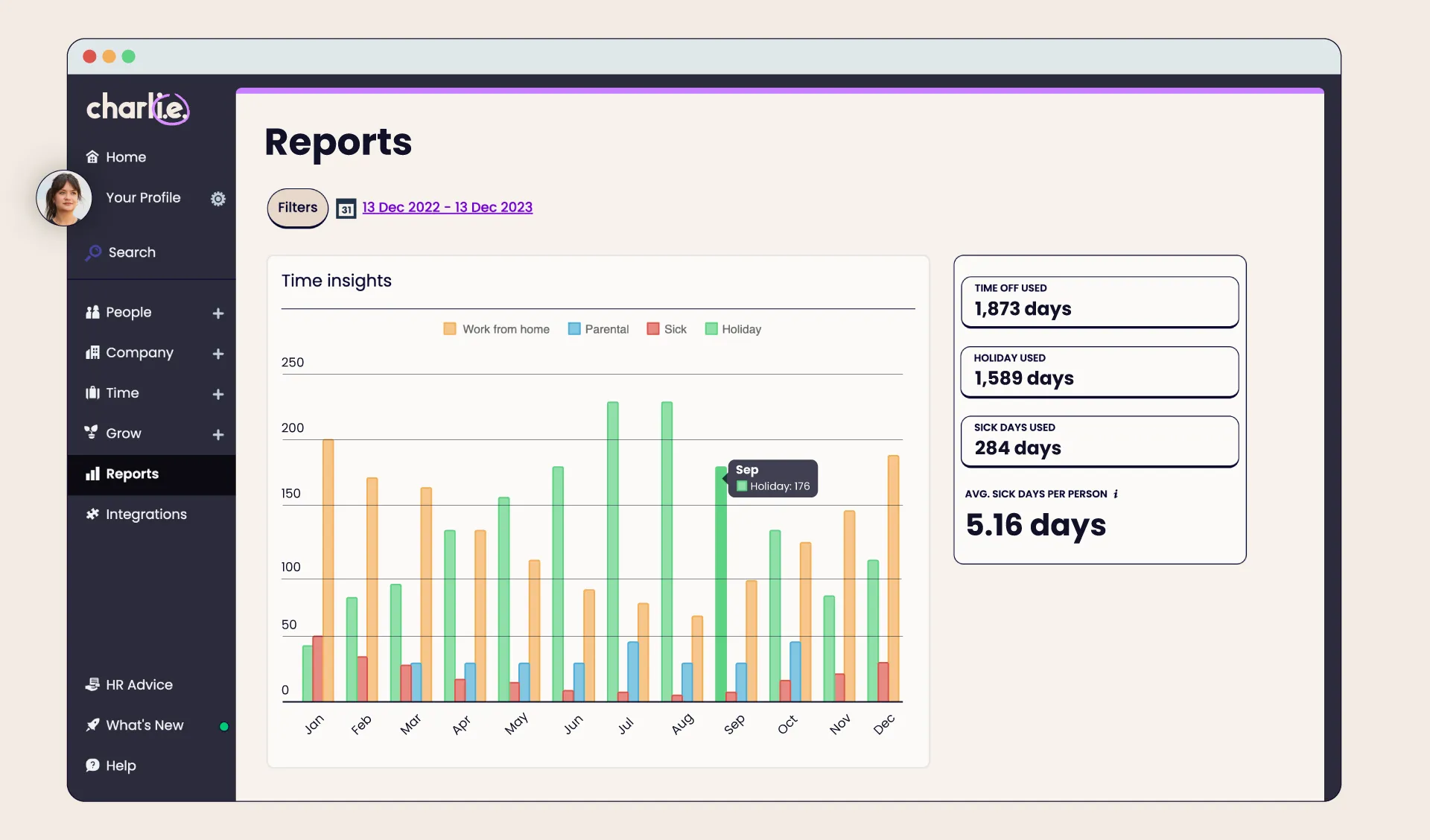Image resolution: width=1430 pixels, height=840 pixels.
Task: Click the magnifier Search icon
Action: (93, 252)
